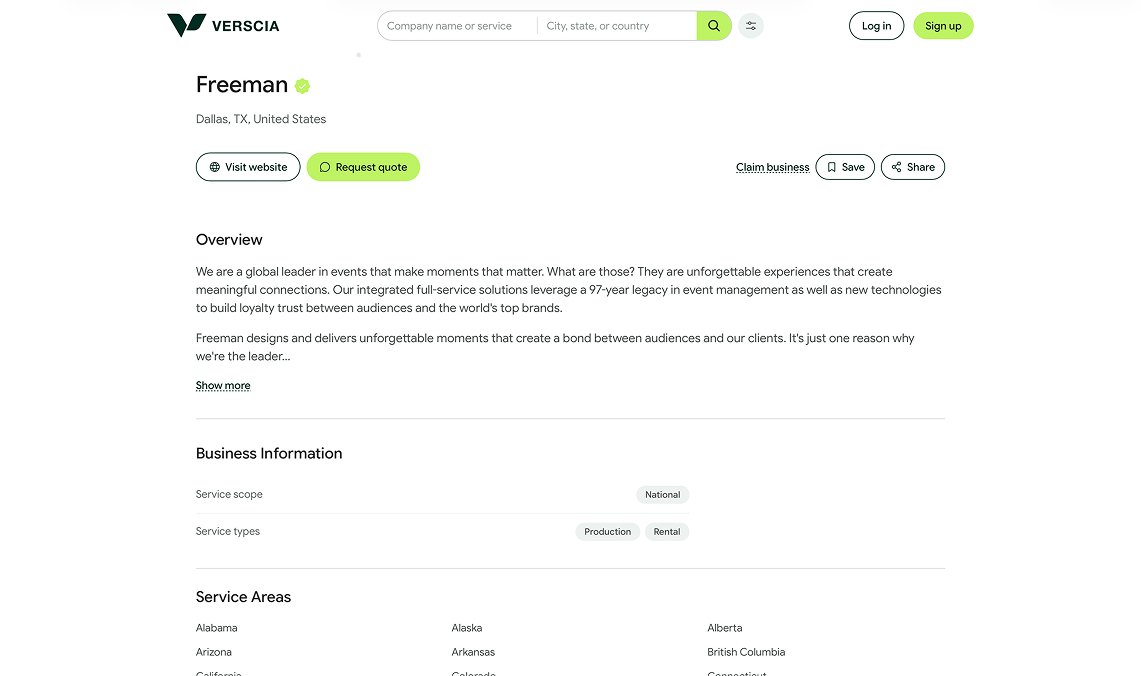The height and width of the screenshot is (676, 1141).
Task: Click the magnifier search button
Action: (x=714, y=25)
